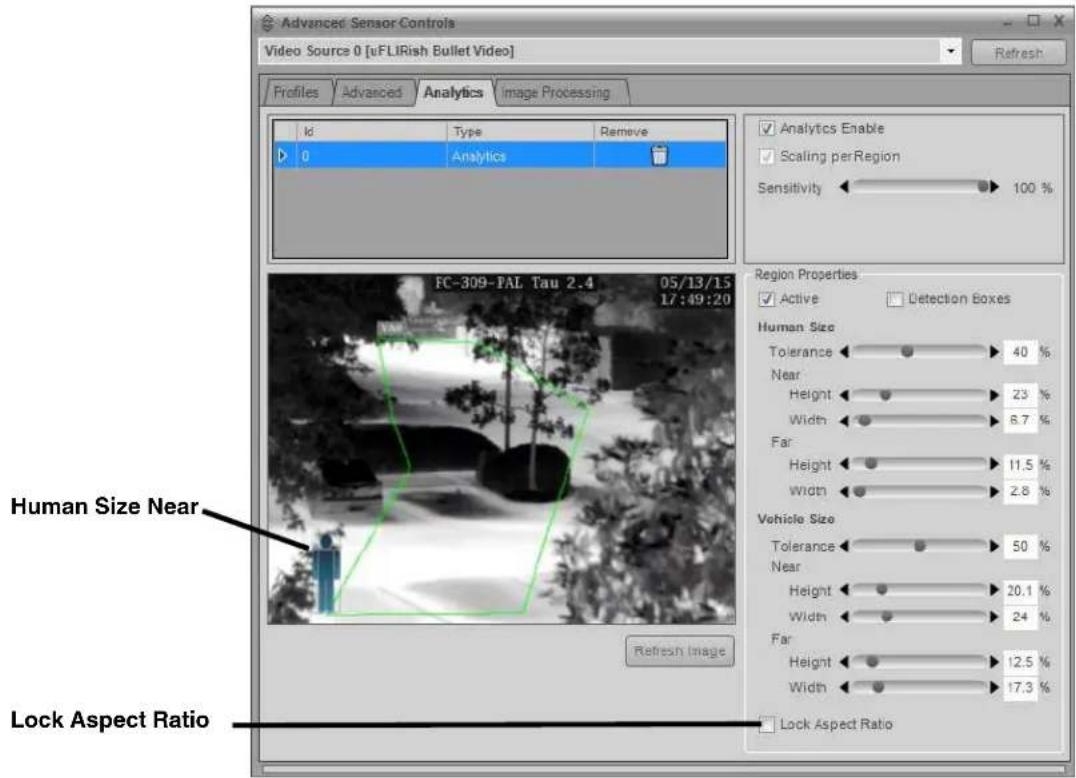Viewport: 1076px width, 778px height.
Task: Toggle the Active region checkbox
Action: [767, 299]
